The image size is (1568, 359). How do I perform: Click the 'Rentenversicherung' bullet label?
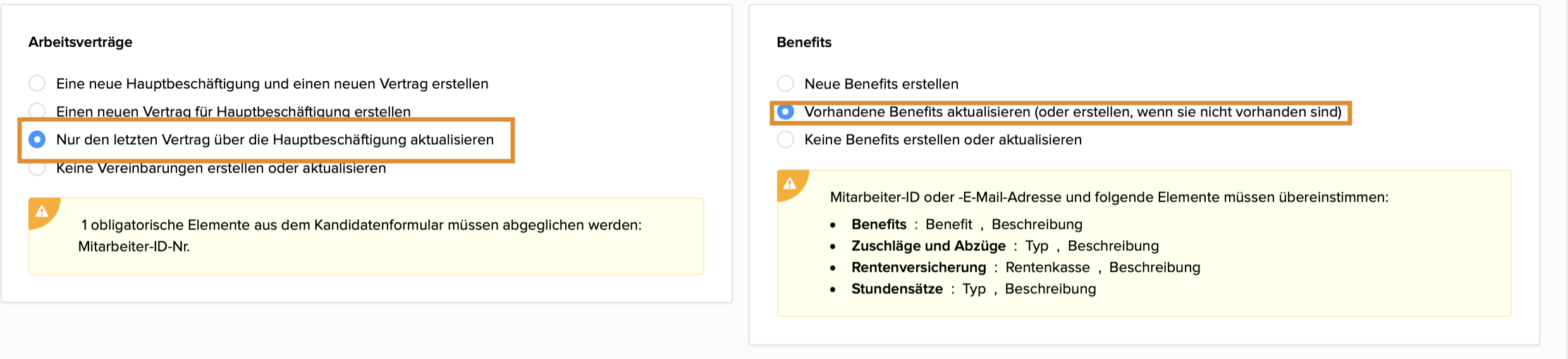tap(918, 267)
